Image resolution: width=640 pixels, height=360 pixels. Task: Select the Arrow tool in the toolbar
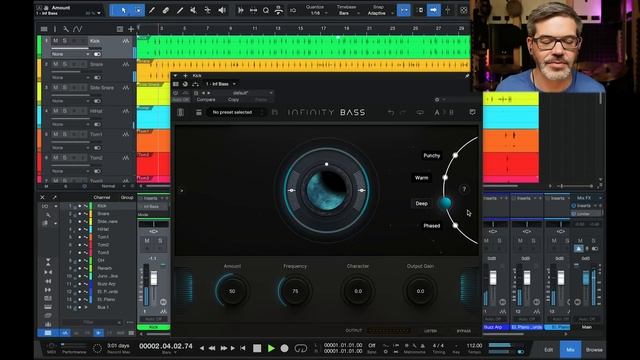click(x=124, y=10)
